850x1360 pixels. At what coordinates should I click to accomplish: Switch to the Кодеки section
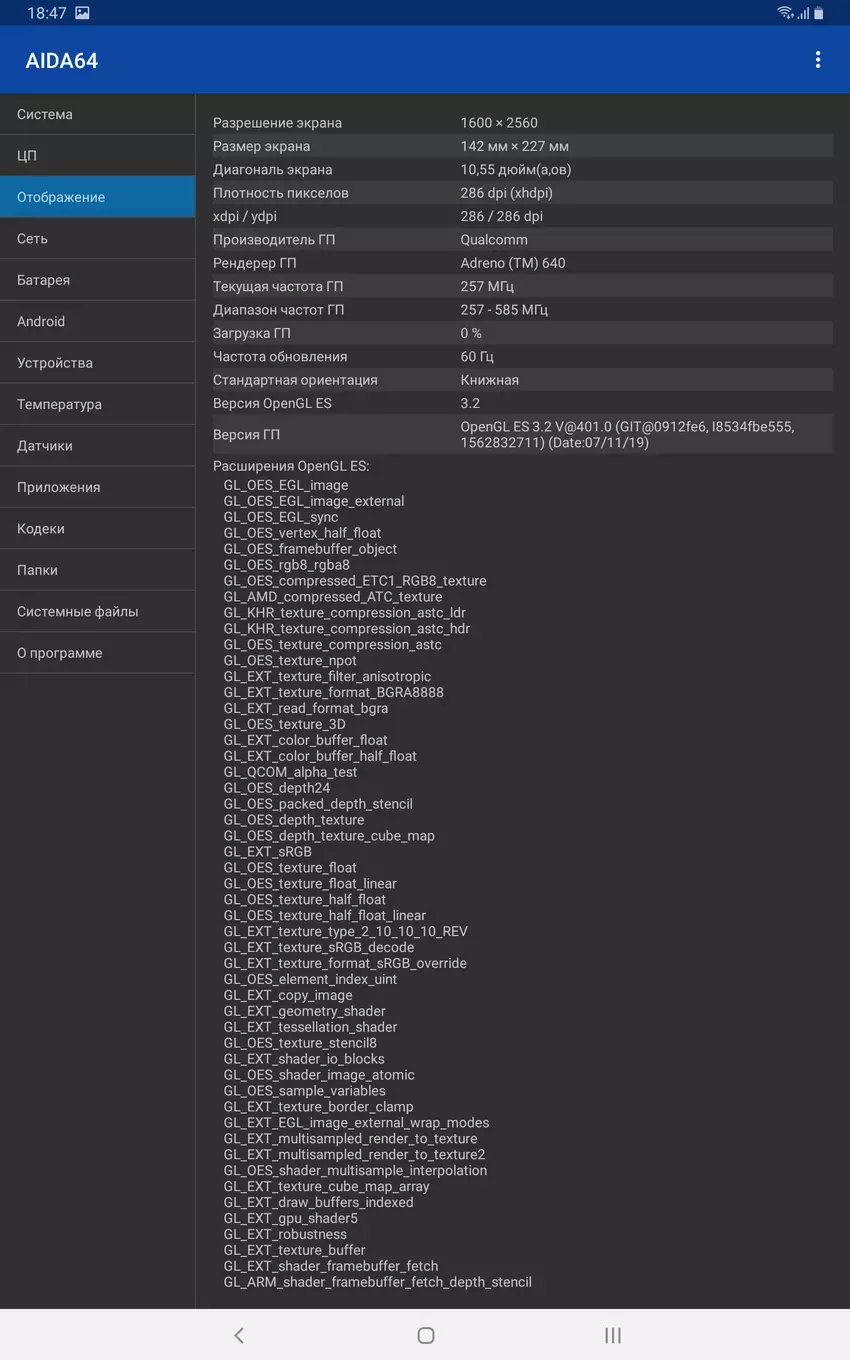[97, 529]
